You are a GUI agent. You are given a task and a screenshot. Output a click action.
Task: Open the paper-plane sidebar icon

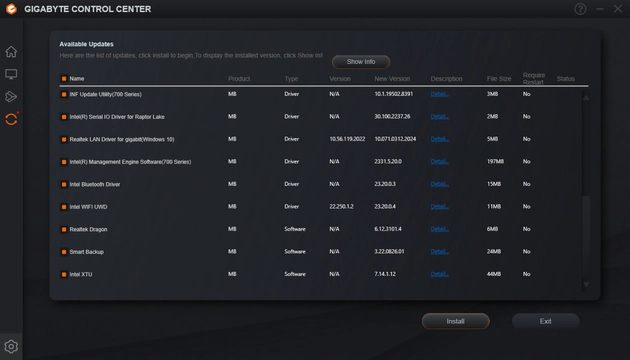pos(11,96)
